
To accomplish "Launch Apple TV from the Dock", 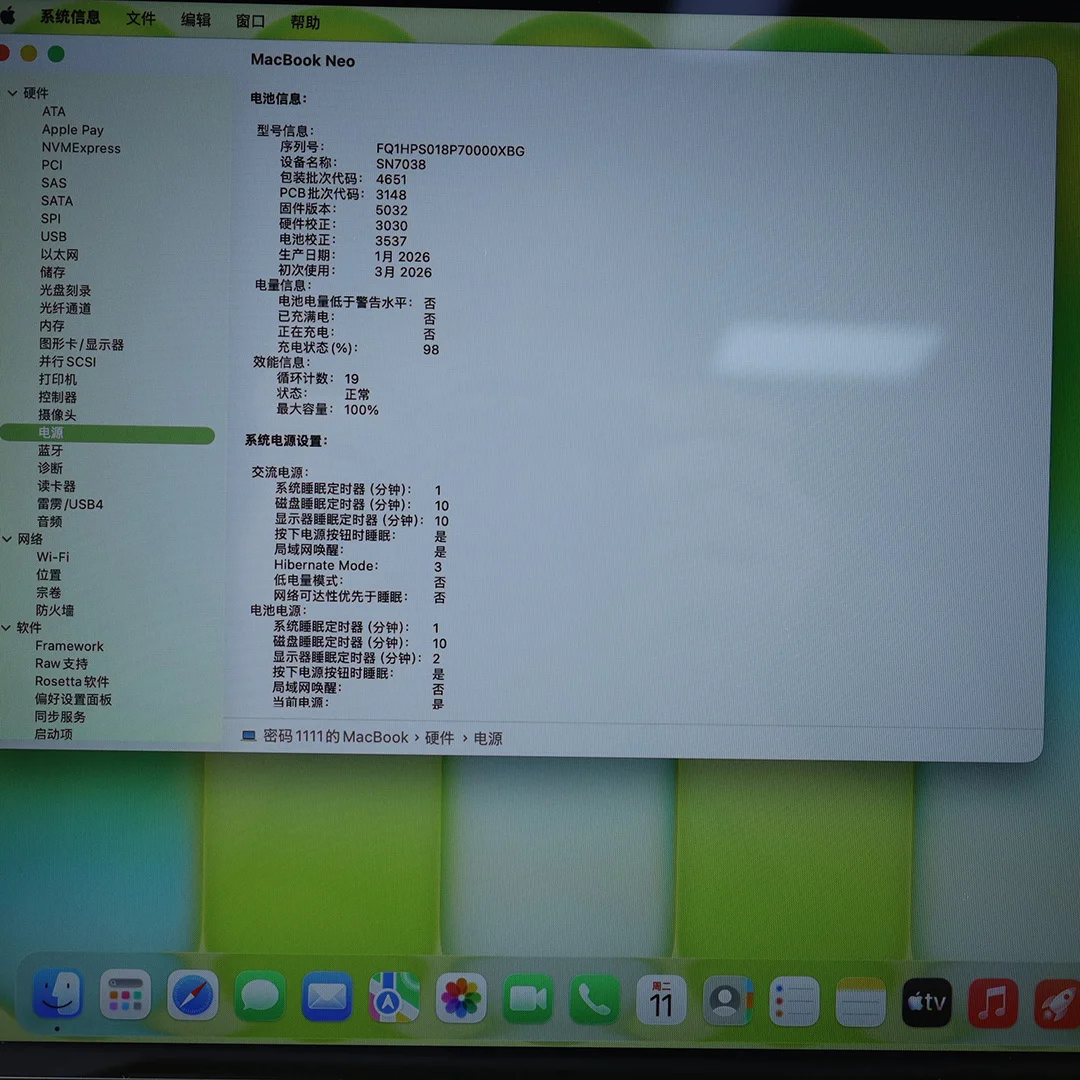I will pos(927,1003).
